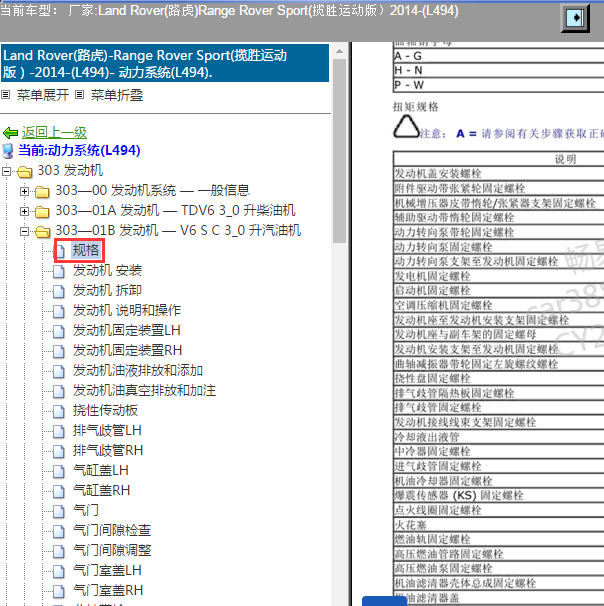Select 当前:动力系统(L494) heading

pyautogui.click(x=79, y=150)
